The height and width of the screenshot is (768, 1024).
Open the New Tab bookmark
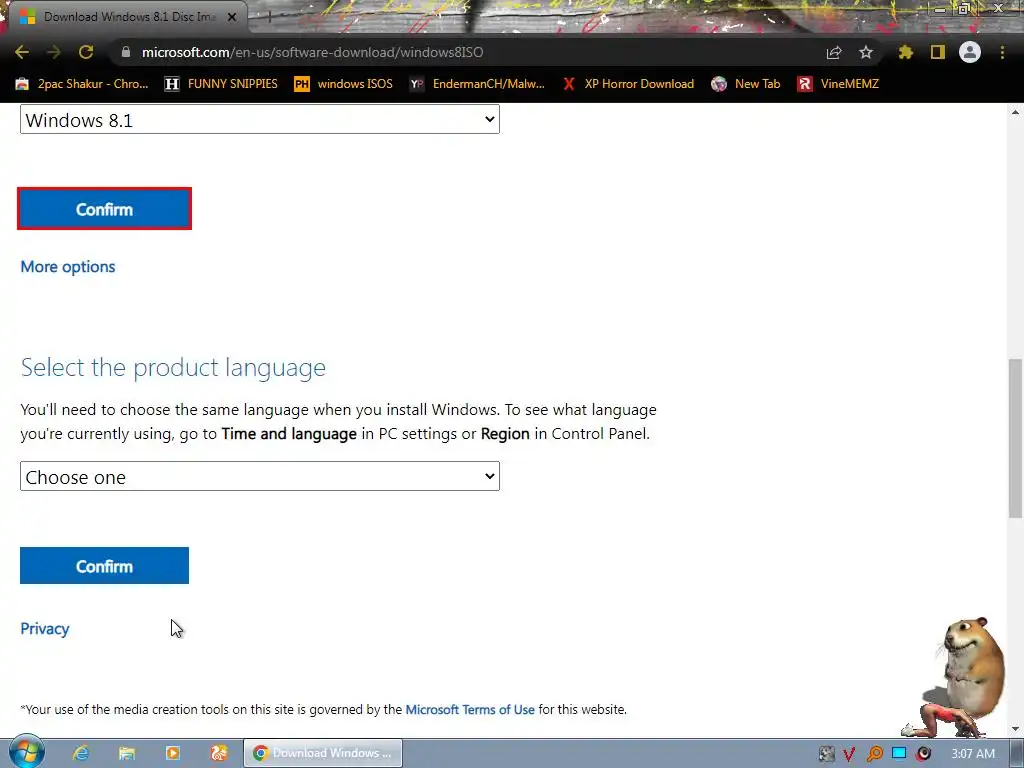point(746,84)
